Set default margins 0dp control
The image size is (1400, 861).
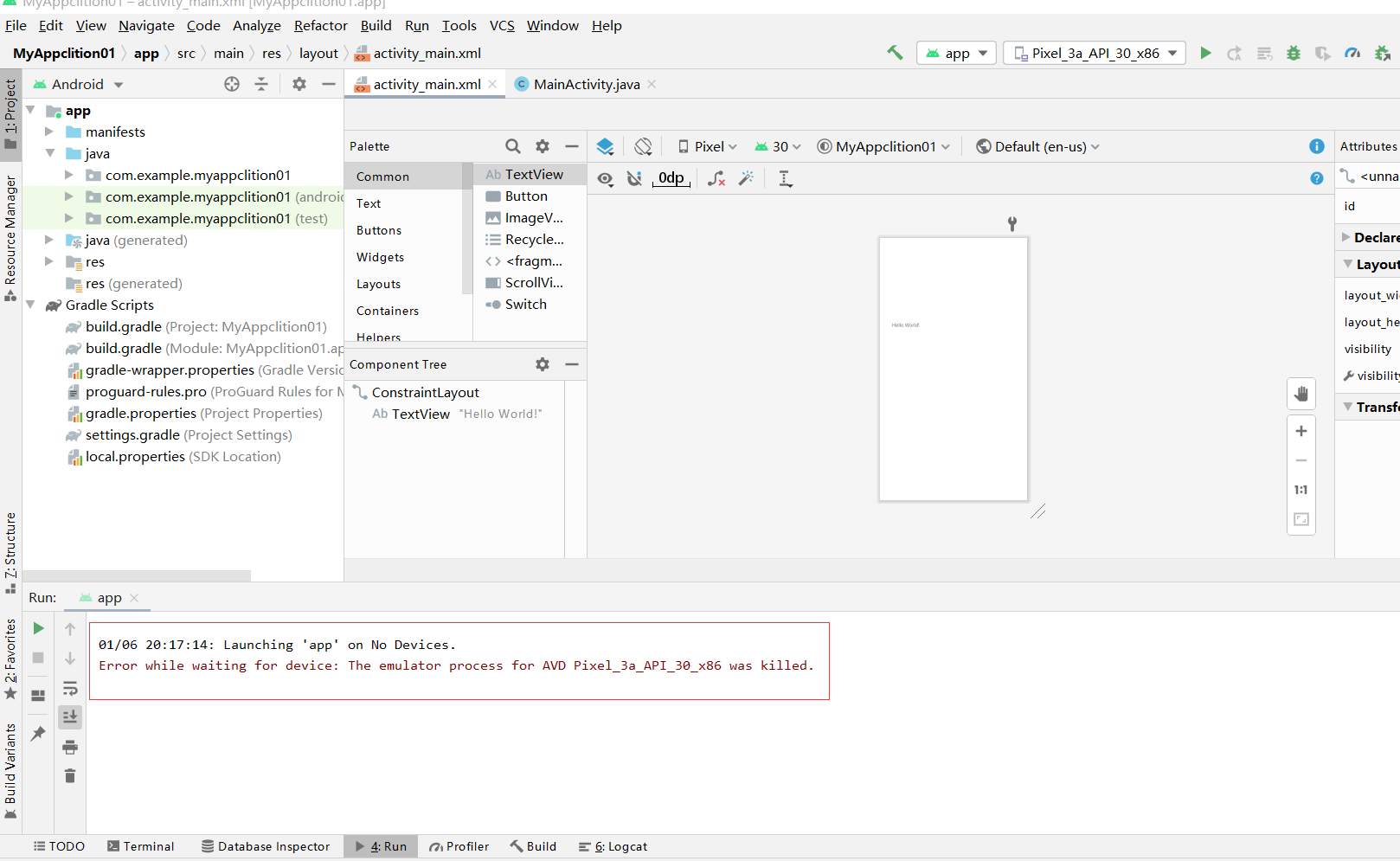671,178
